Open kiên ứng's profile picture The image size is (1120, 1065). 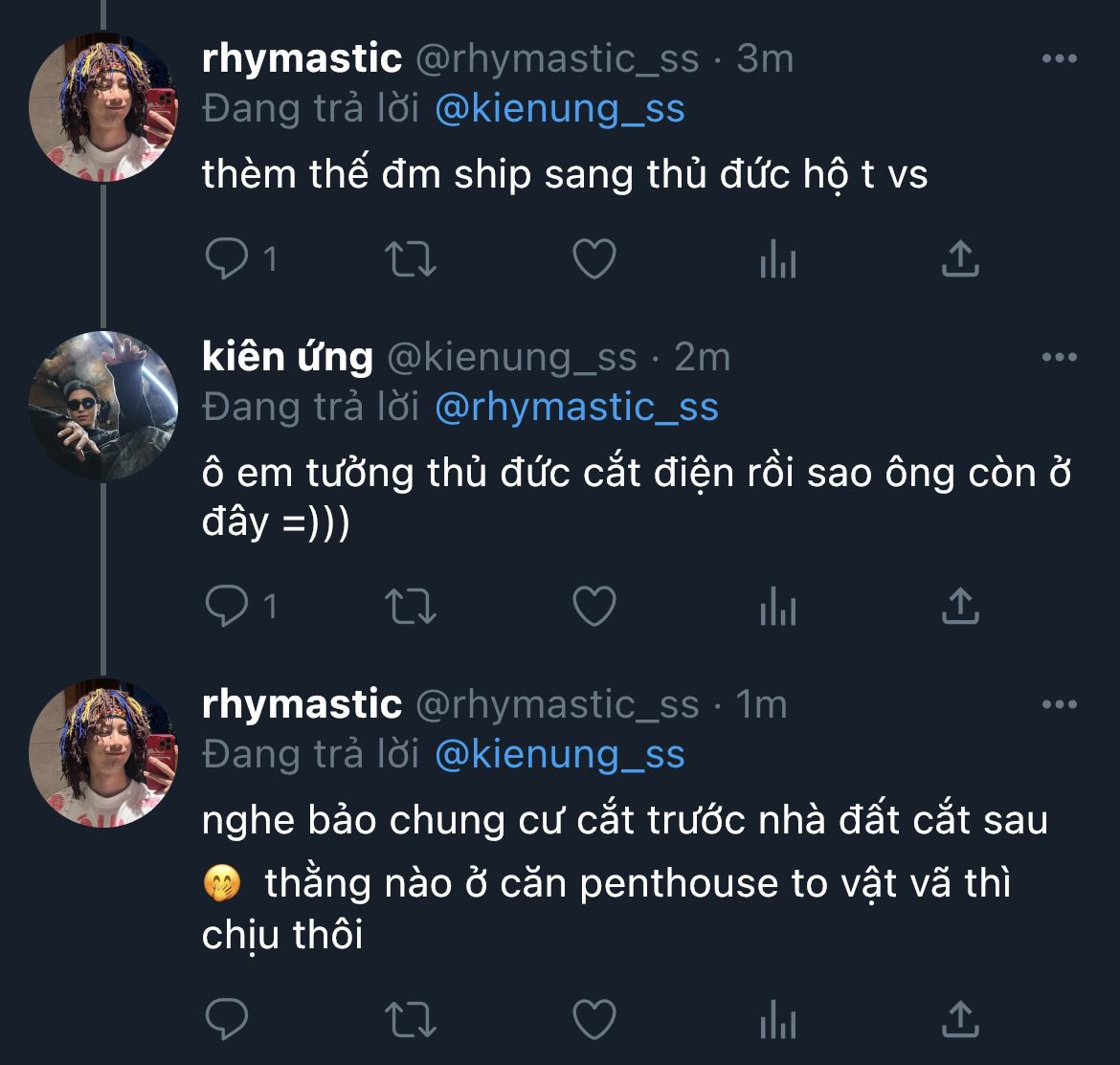point(102,406)
